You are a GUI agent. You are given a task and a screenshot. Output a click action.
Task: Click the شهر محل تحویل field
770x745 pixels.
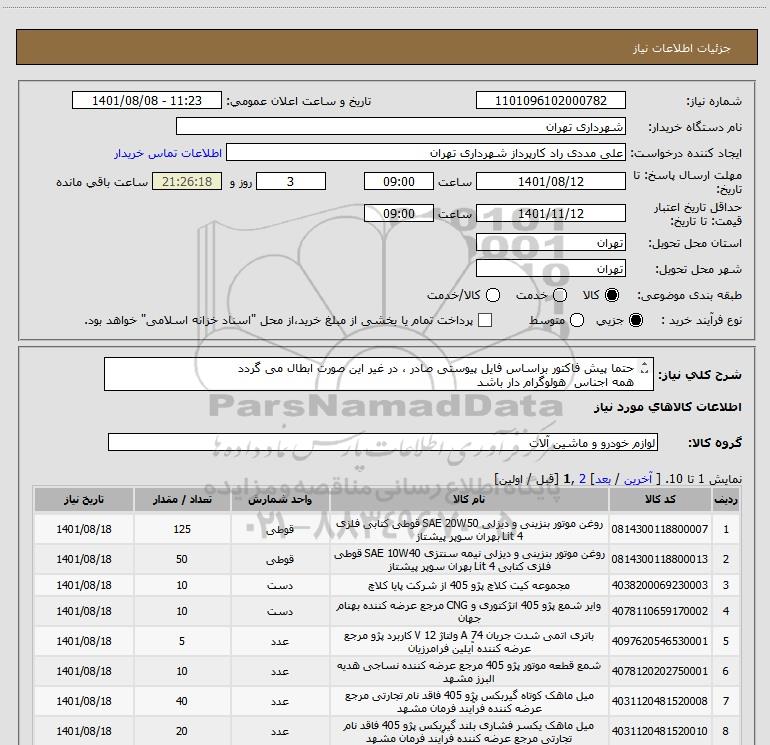coord(550,268)
